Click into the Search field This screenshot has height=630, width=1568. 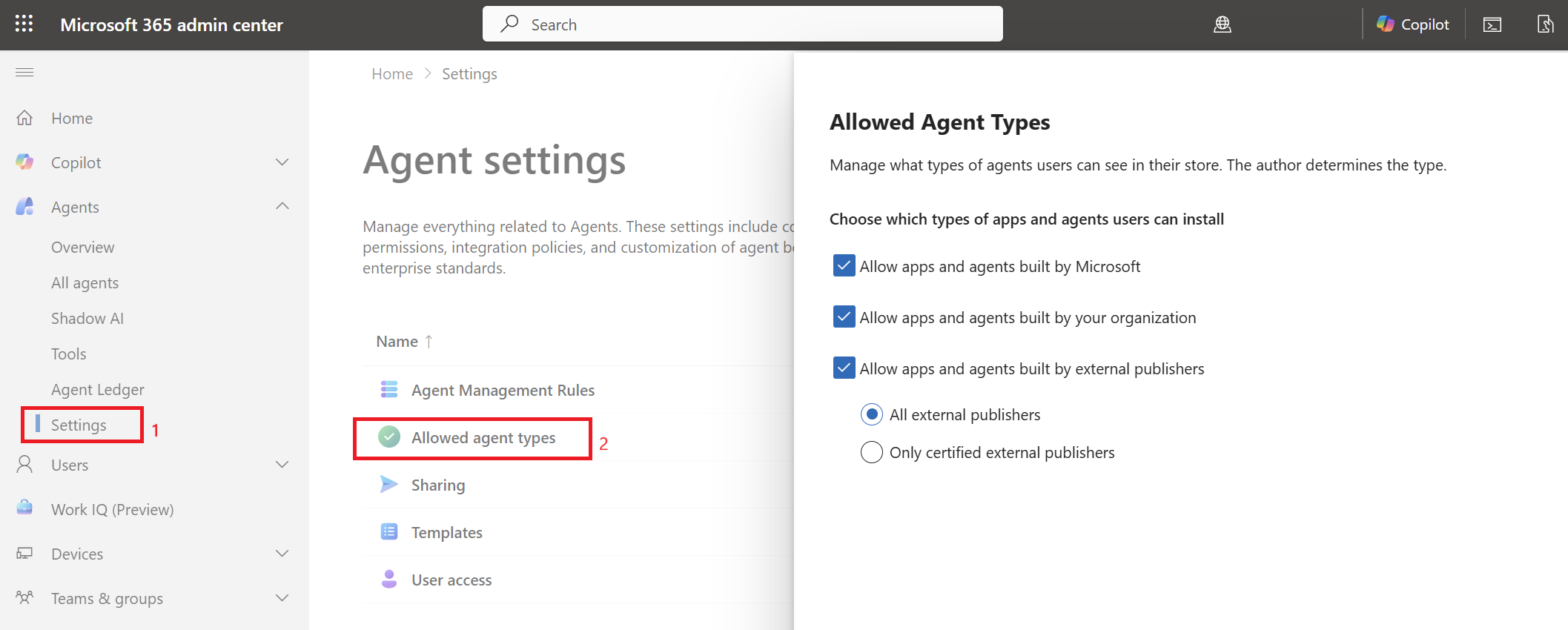pyautogui.click(x=743, y=24)
